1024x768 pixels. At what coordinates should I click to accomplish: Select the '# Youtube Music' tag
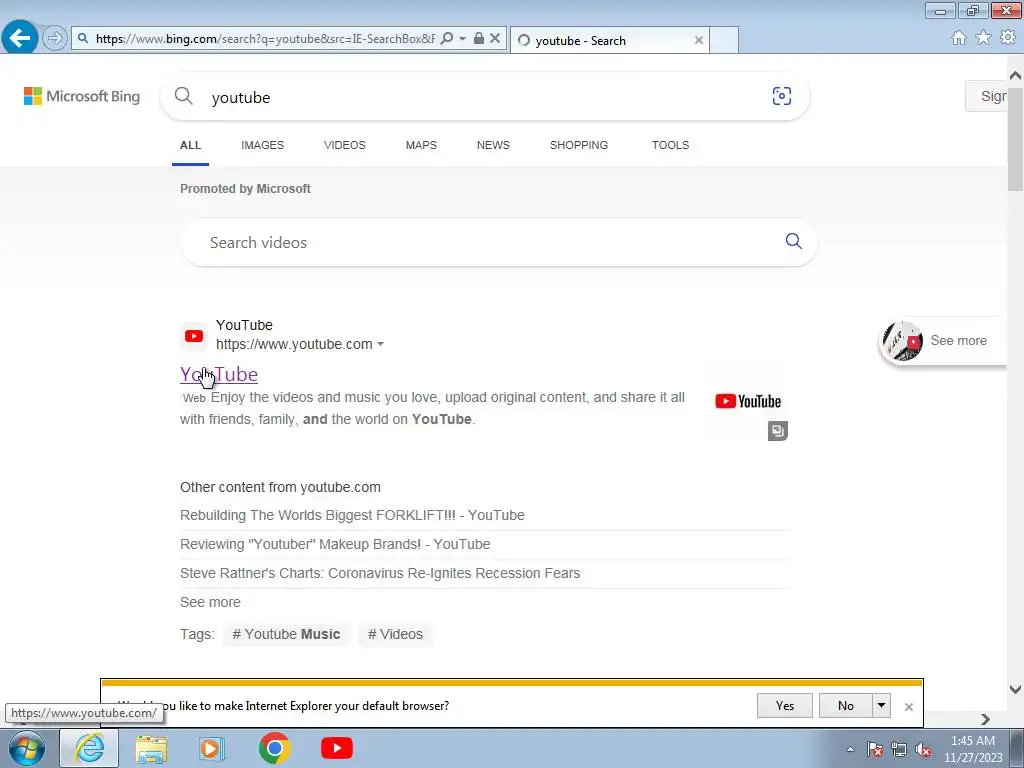286,634
